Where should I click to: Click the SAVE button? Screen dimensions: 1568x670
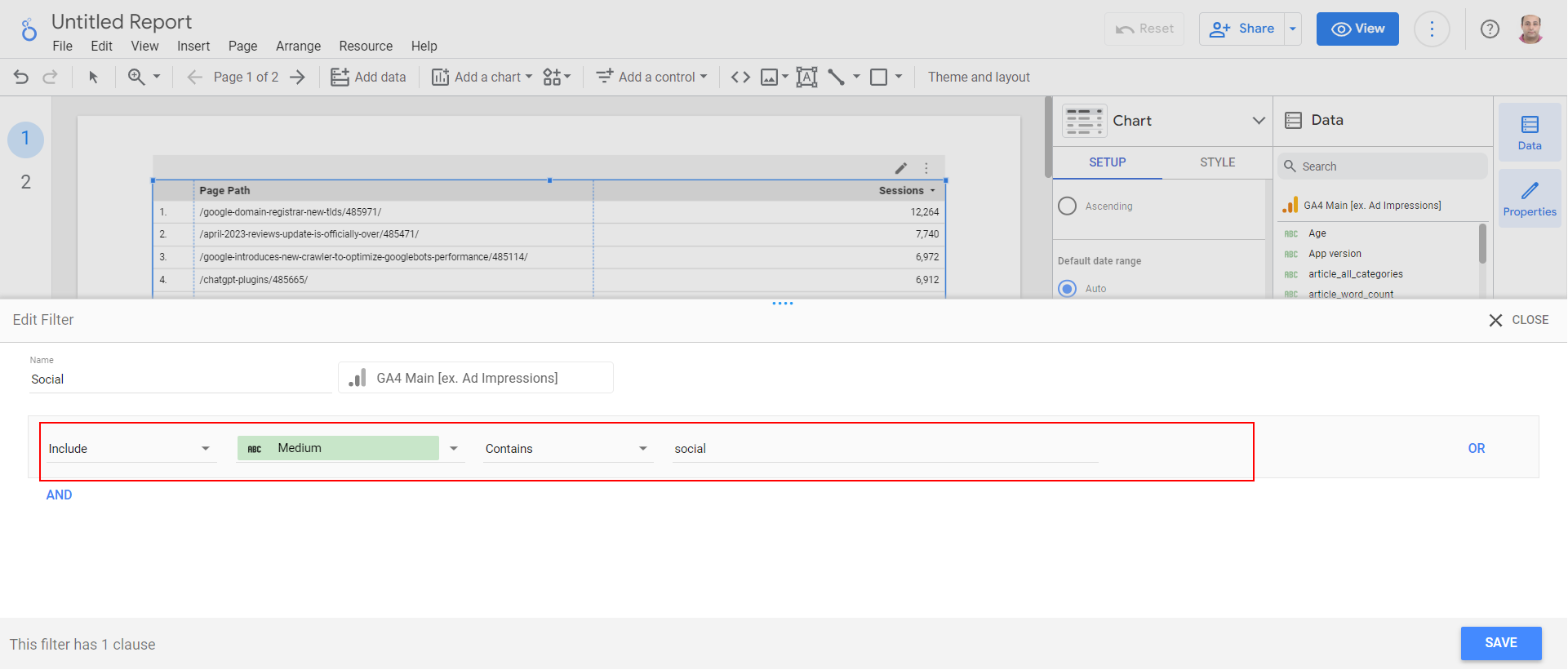1501,643
